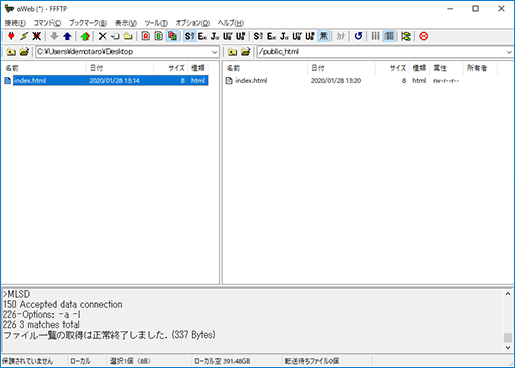The height and width of the screenshot is (368, 515).
Task: Sort remote pane by 名前 column
Action: click(x=265, y=68)
